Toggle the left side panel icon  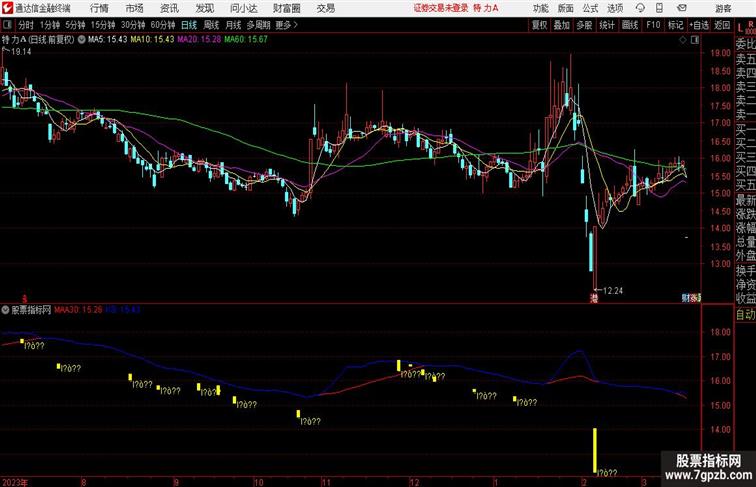(7, 25)
